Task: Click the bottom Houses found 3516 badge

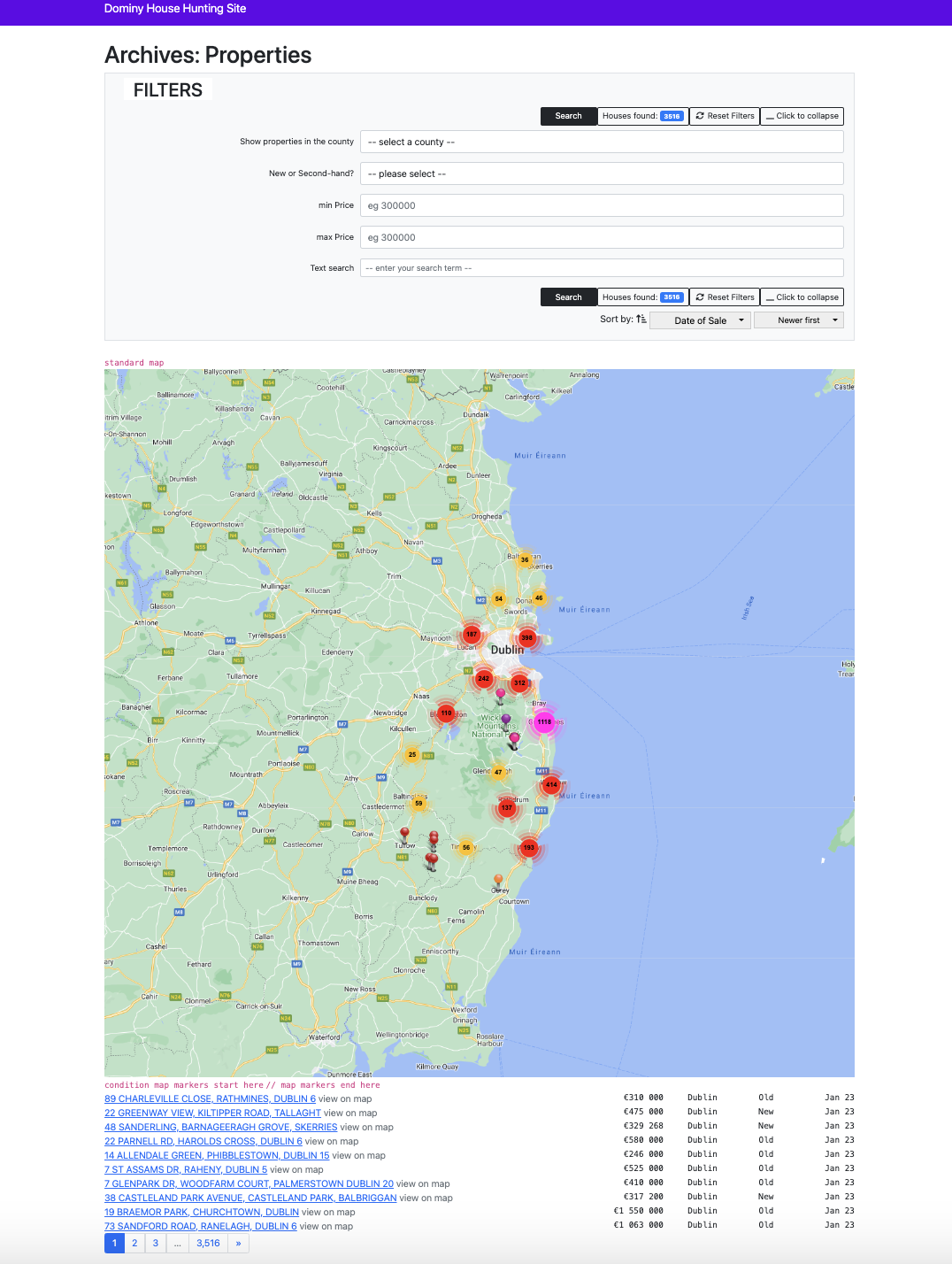Action: pyautogui.click(x=672, y=297)
